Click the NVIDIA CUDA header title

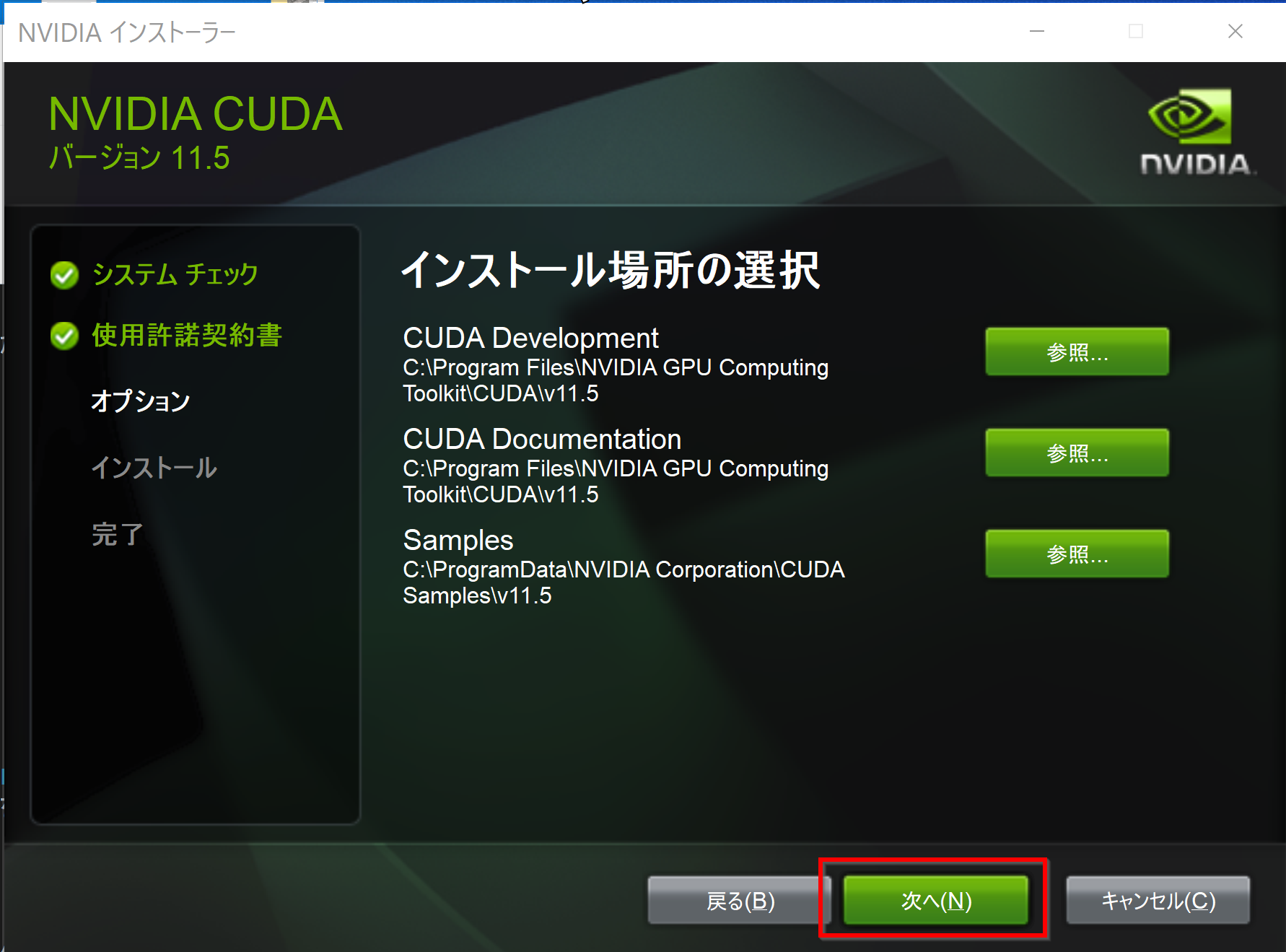click(x=196, y=114)
